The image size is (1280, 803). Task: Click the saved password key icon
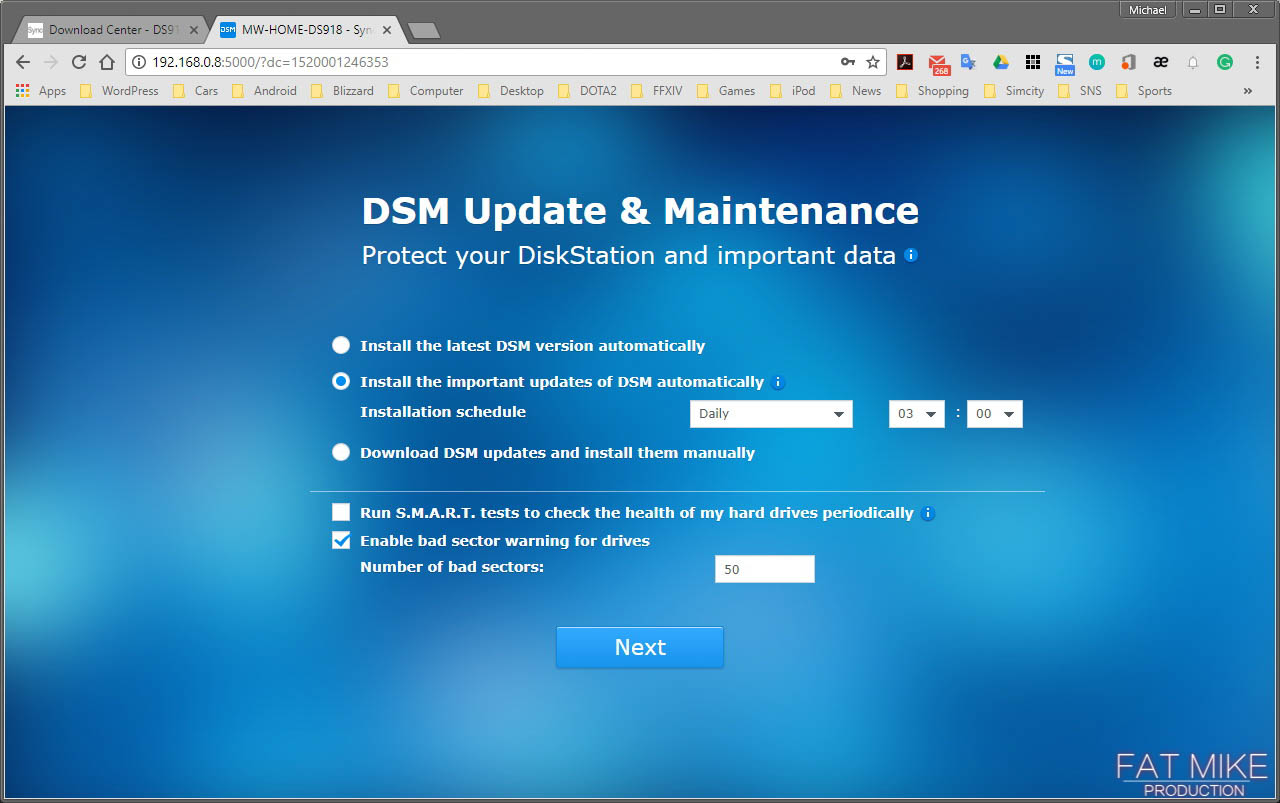click(x=848, y=62)
